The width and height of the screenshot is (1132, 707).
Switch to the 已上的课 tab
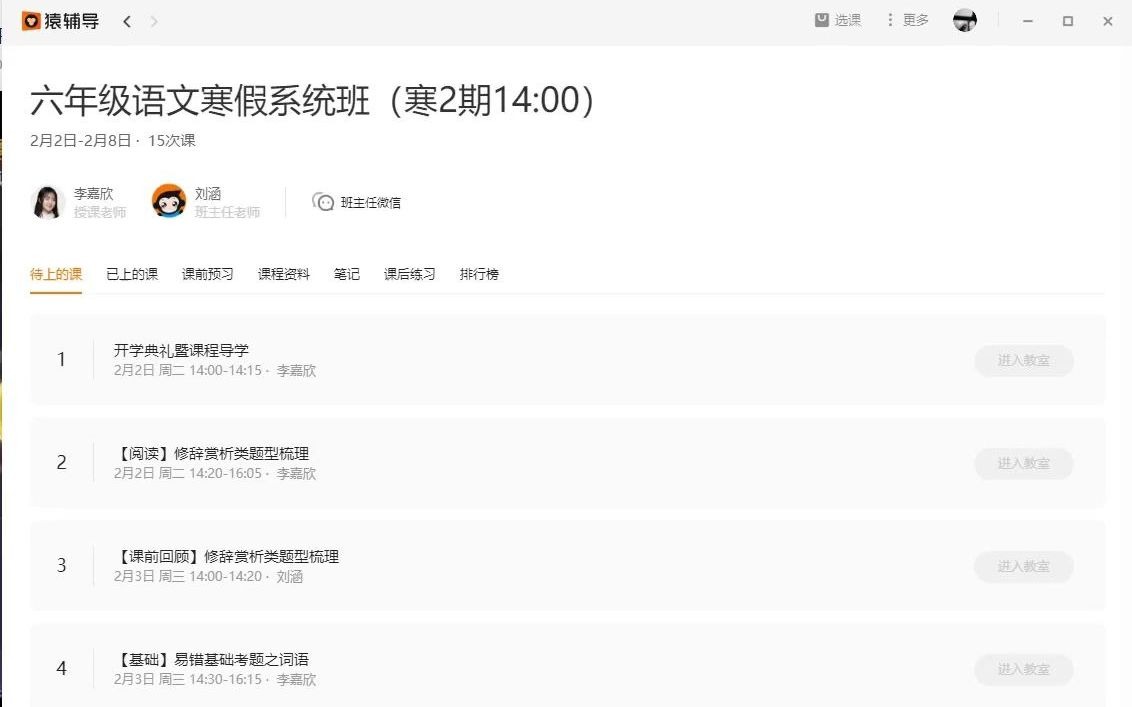pos(132,273)
